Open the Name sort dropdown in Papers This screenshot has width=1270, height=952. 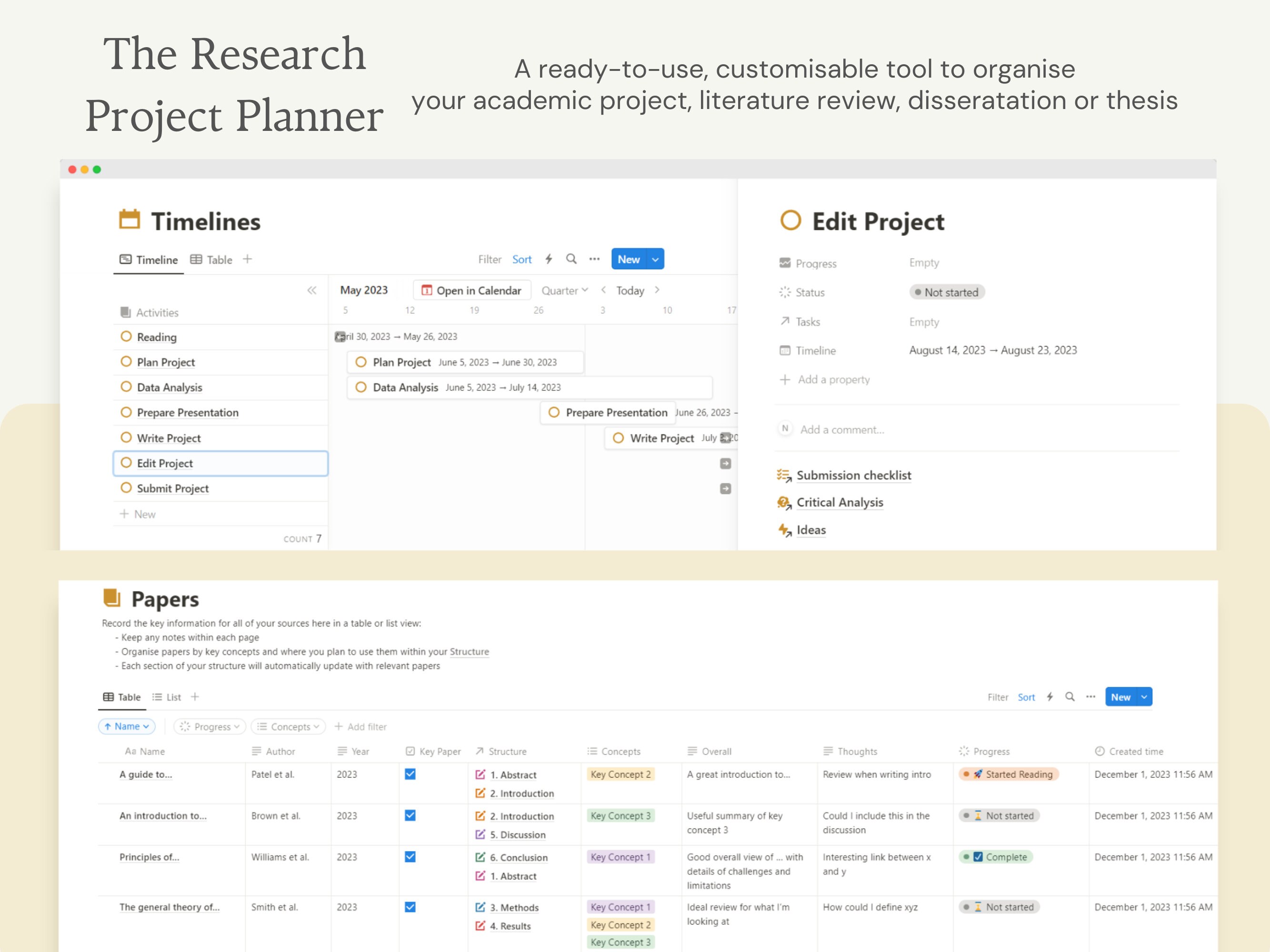pyautogui.click(x=126, y=726)
